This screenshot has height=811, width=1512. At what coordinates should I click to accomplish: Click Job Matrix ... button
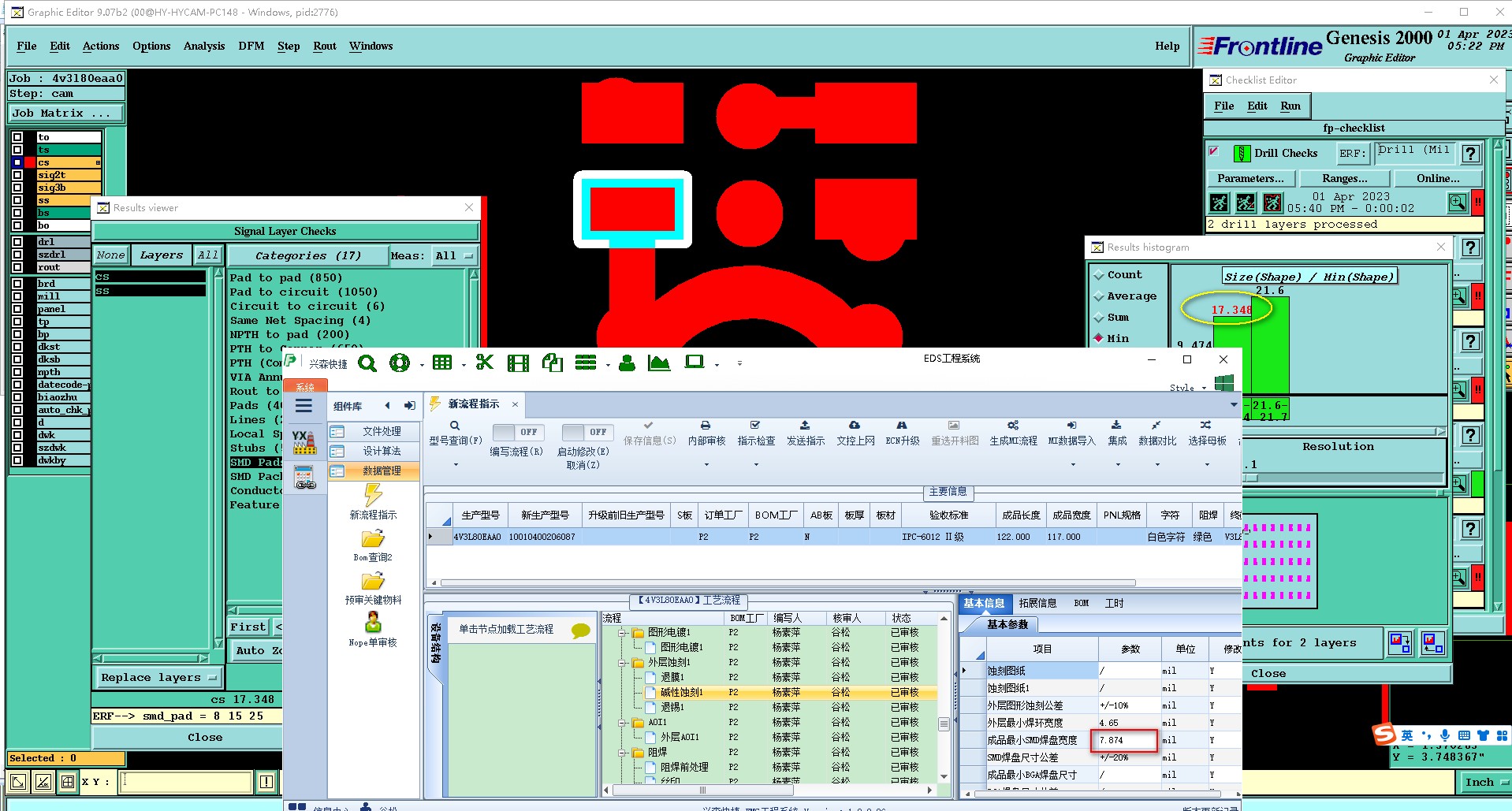[66, 113]
